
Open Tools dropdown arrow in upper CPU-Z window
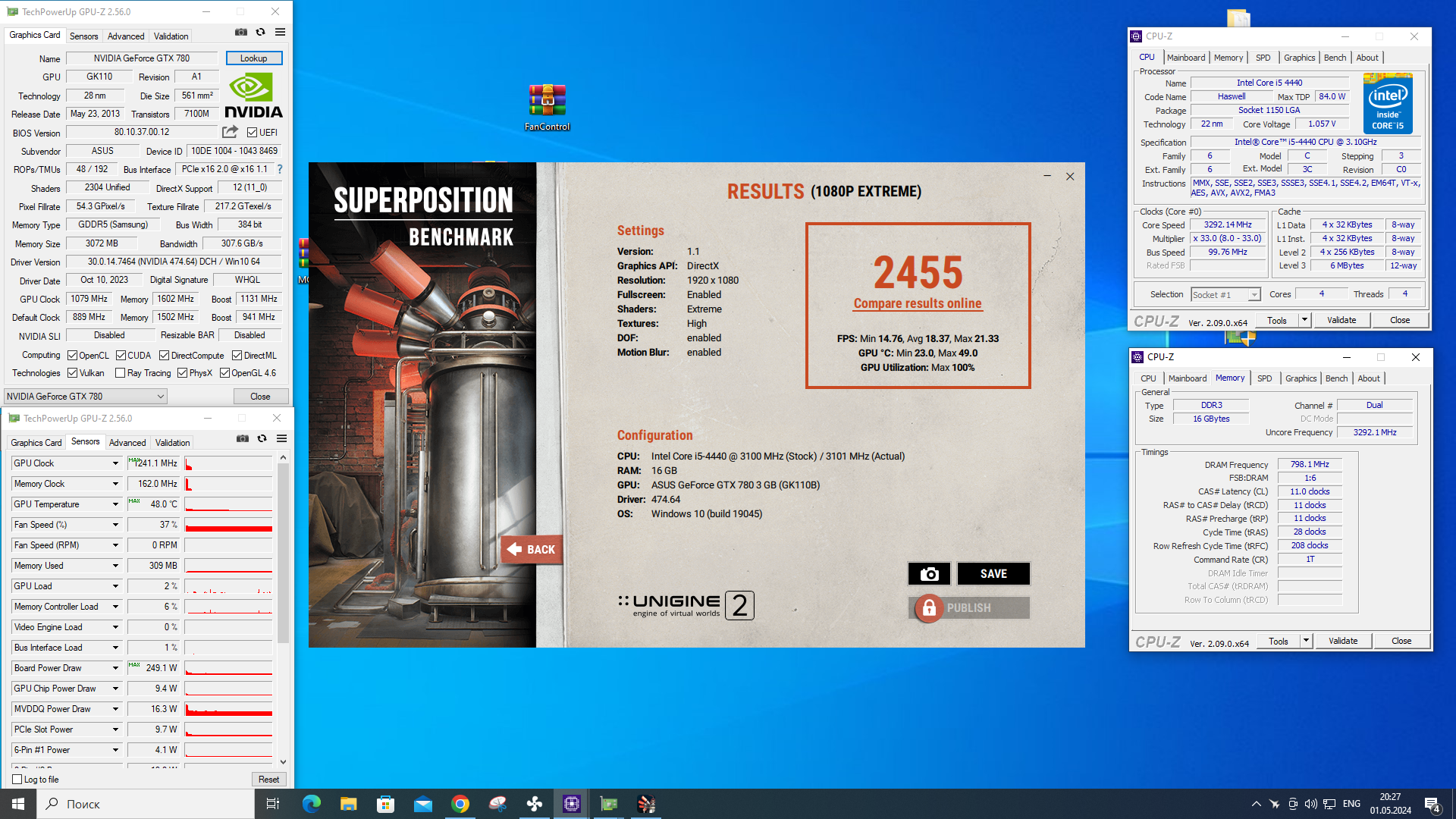click(1304, 320)
